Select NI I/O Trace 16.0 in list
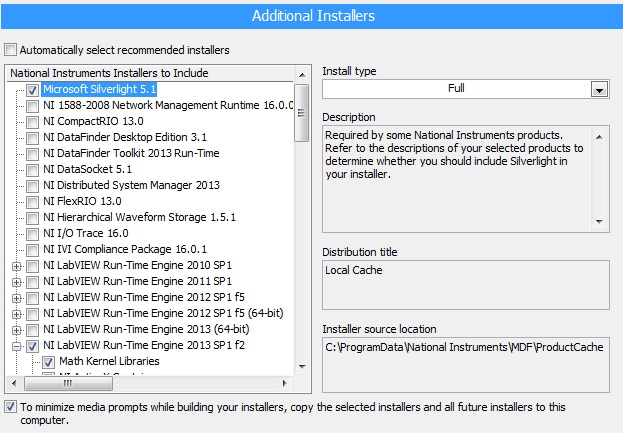This screenshot has height=433, width=623. [86, 233]
